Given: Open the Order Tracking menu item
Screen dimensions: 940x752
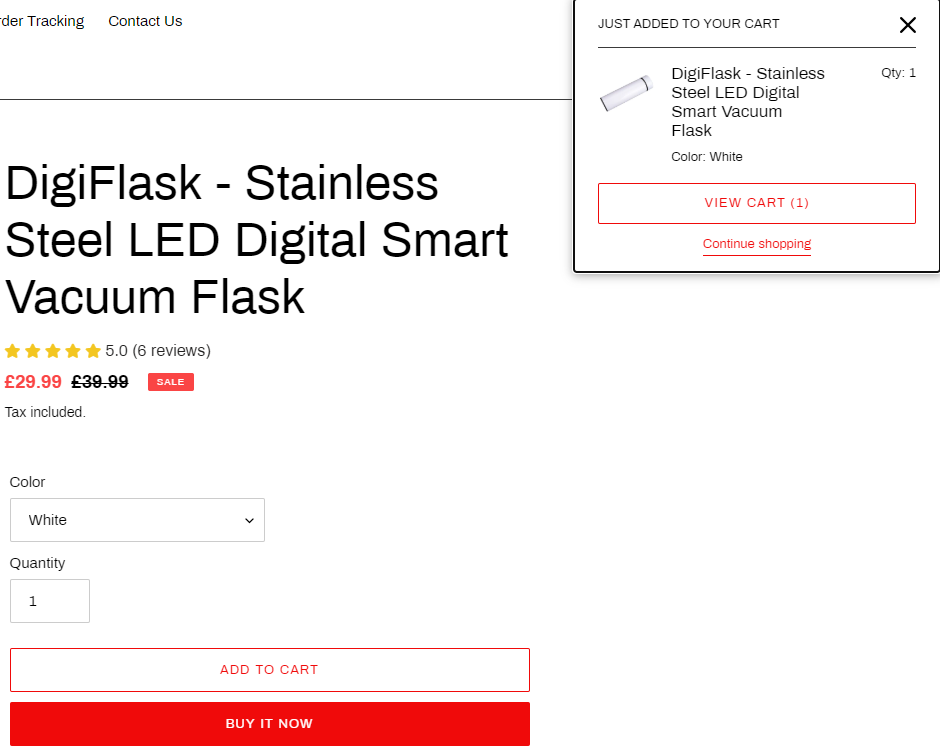Looking at the screenshot, I should pyautogui.click(x=42, y=21).
